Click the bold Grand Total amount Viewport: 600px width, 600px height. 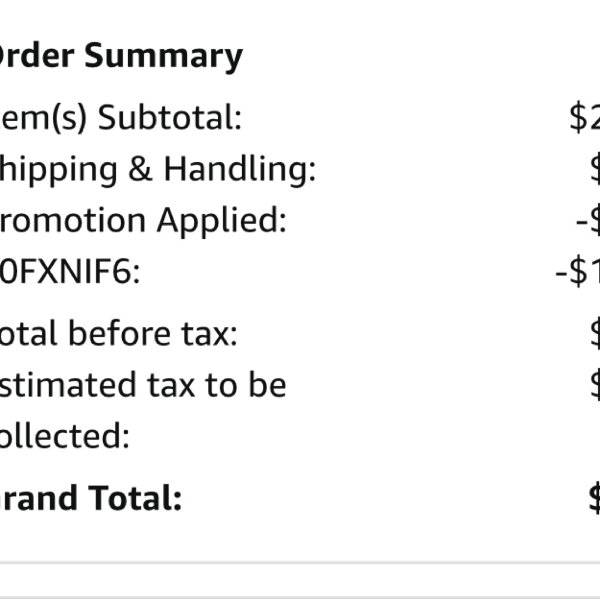pos(595,498)
